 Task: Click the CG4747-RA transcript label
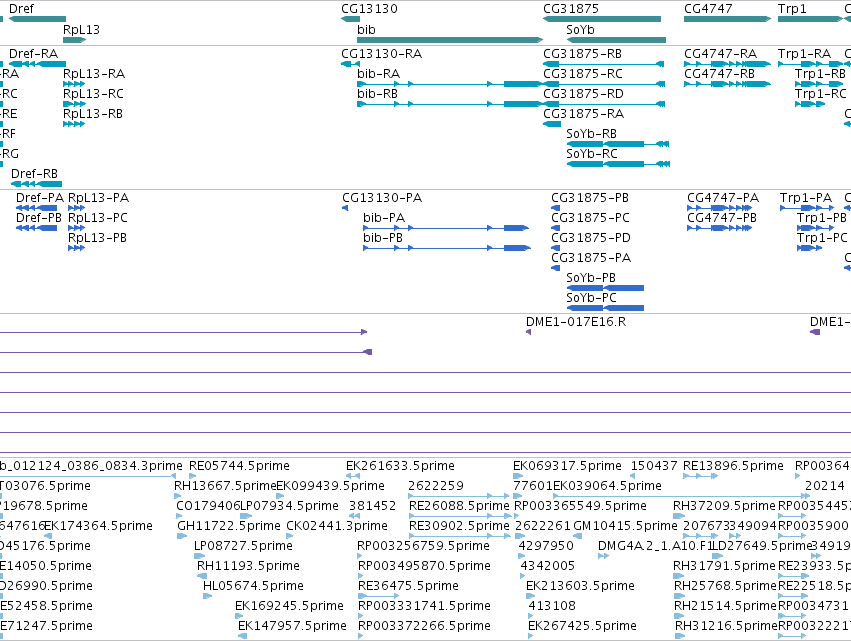[720, 53]
